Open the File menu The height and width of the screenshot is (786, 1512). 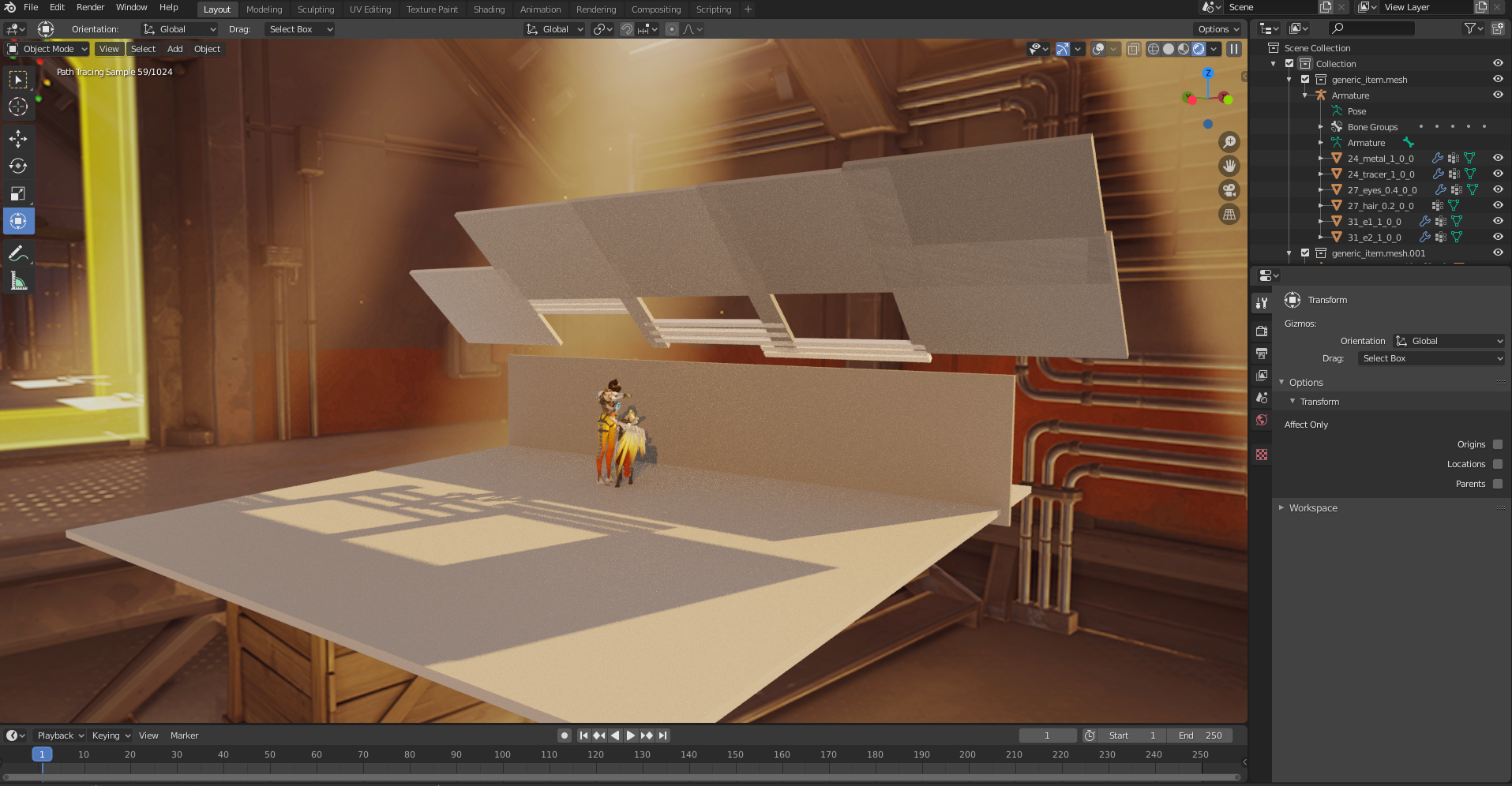pyautogui.click(x=31, y=8)
